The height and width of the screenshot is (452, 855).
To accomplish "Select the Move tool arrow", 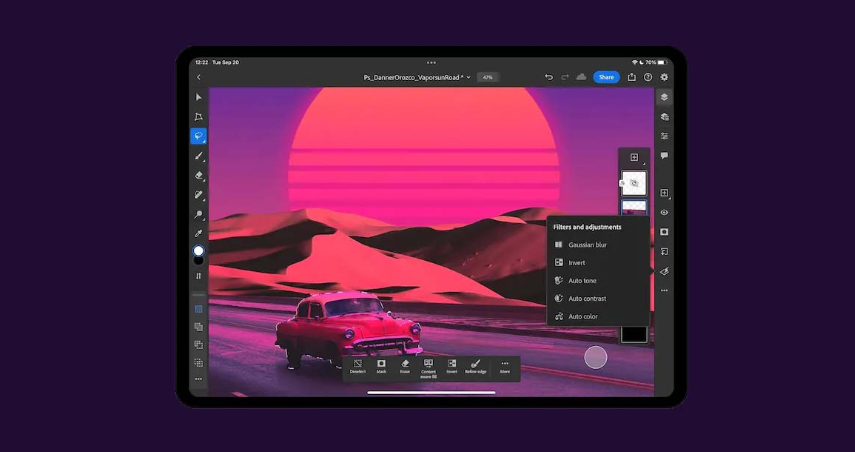I will pos(198,97).
